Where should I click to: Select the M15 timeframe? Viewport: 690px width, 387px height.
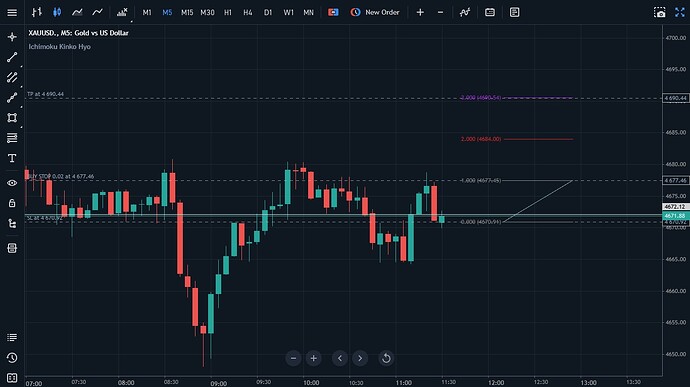click(187, 12)
